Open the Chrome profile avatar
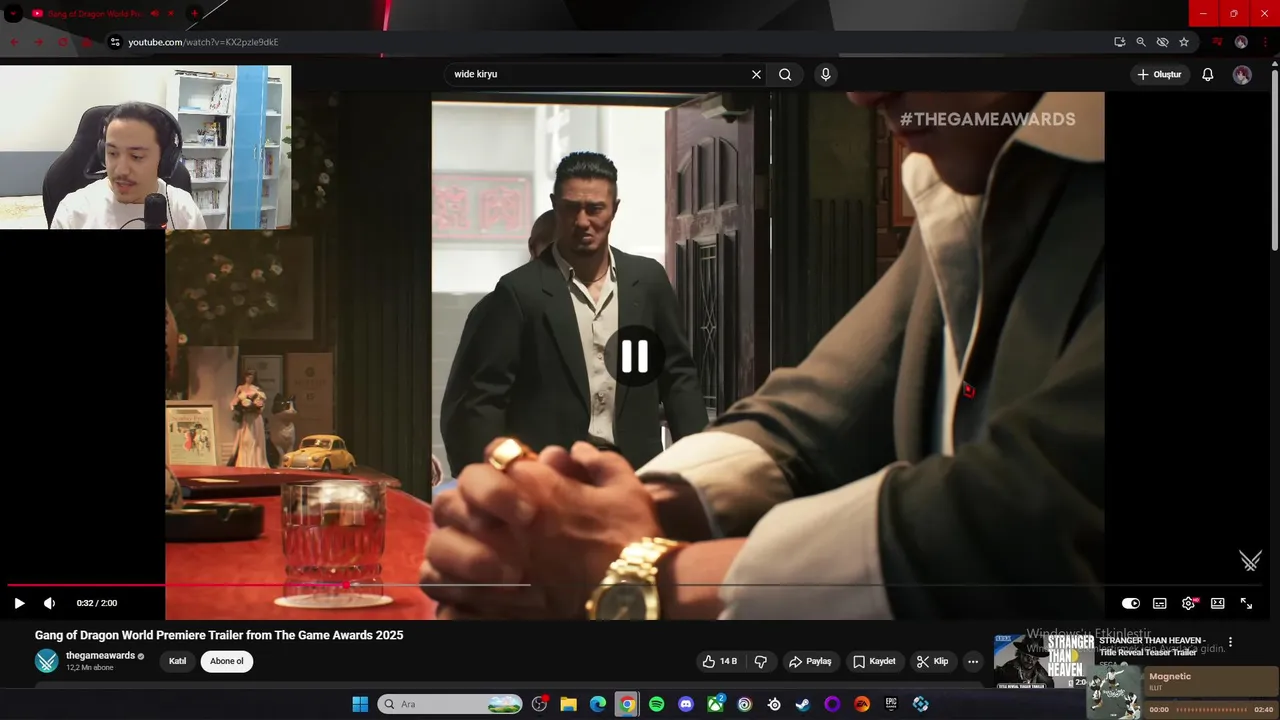Screen dimensions: 1280x720 (x=1241, y=42)
